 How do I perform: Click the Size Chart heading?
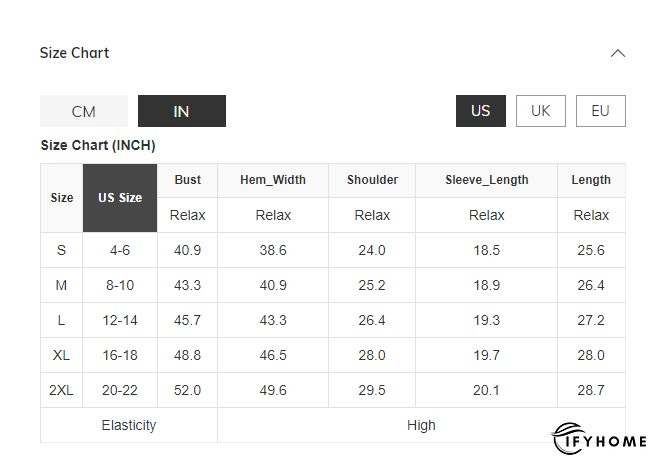pyautogui.click(x=75, y=53)
